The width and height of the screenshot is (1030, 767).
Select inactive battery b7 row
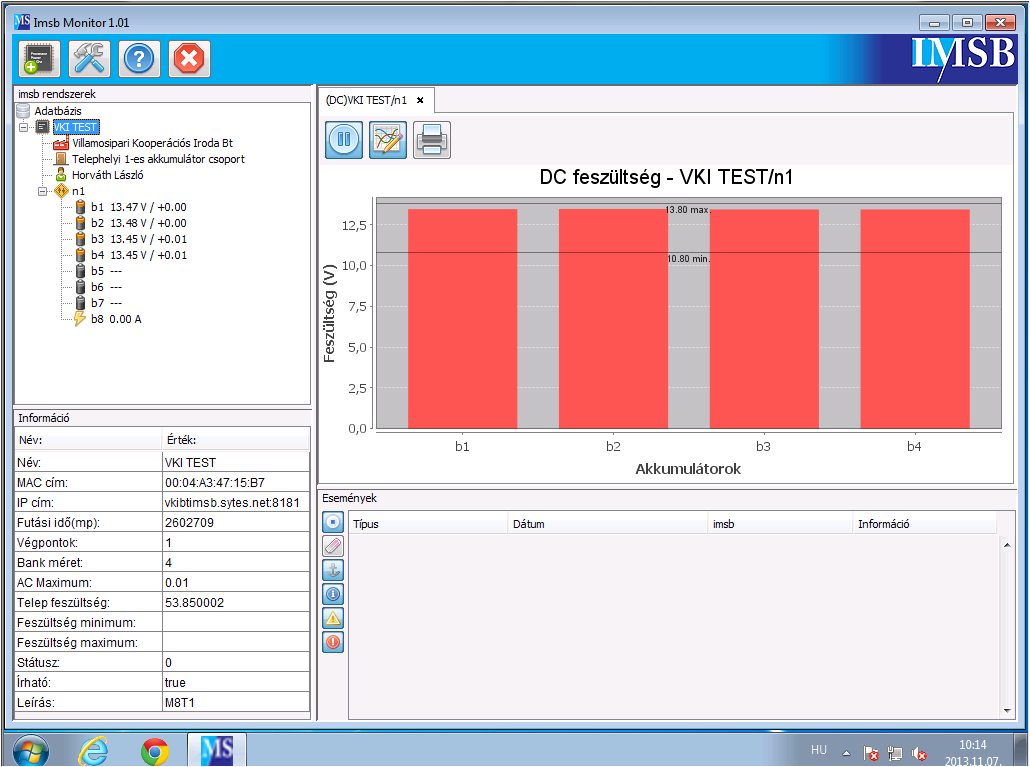pyautogui.click(x=106, y=303)
